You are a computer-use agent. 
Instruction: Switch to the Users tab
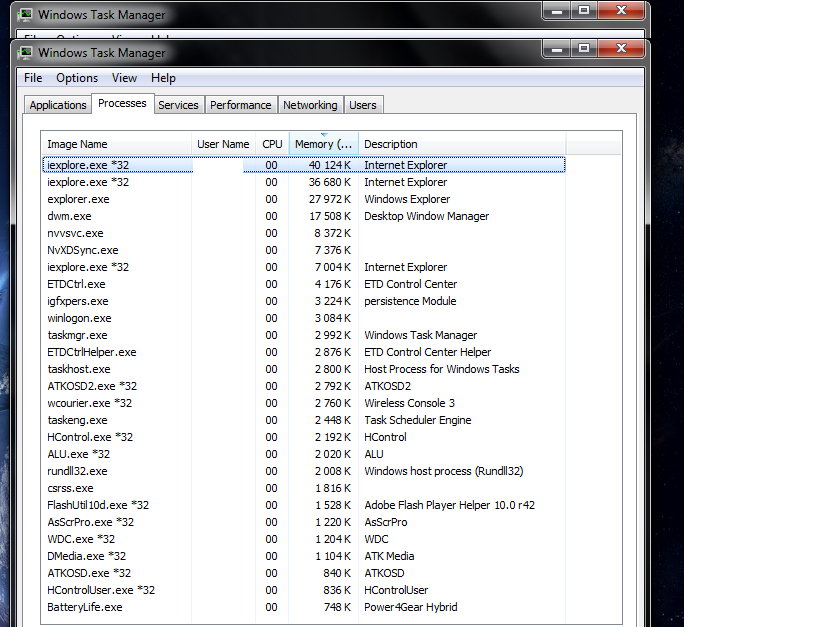(362, 105)
